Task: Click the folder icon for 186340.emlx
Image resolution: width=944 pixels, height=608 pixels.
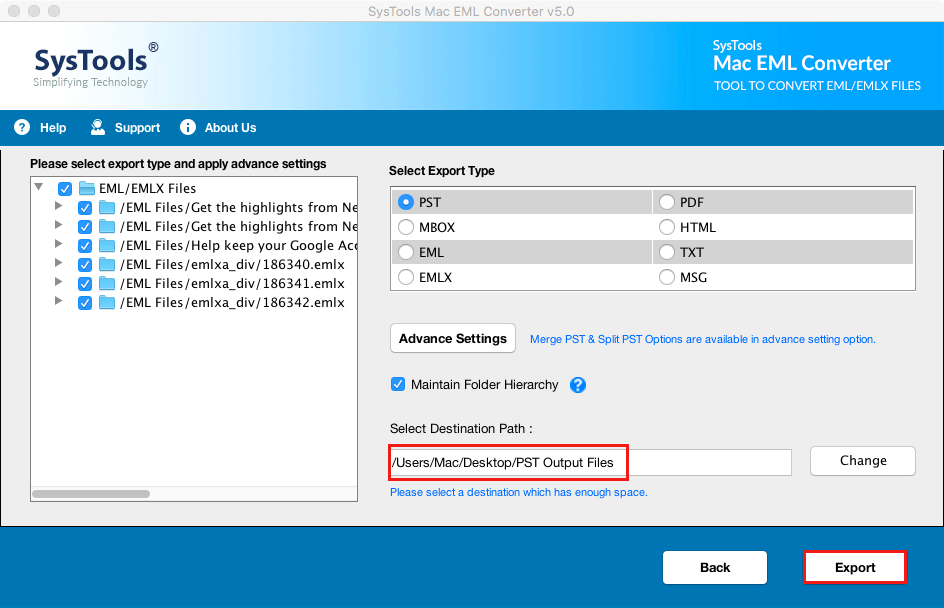Action: click(x=107, y=264)
